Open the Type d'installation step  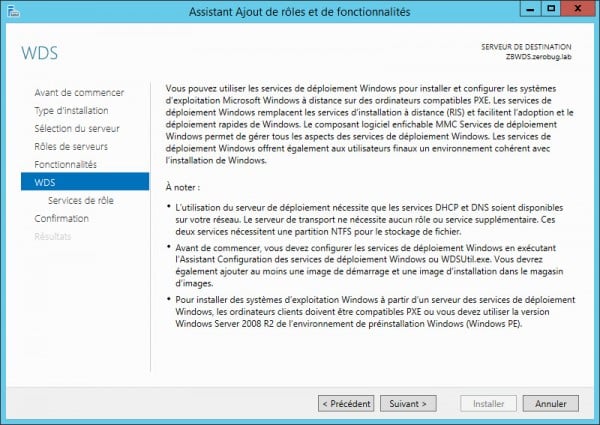[x=71, y=111]
